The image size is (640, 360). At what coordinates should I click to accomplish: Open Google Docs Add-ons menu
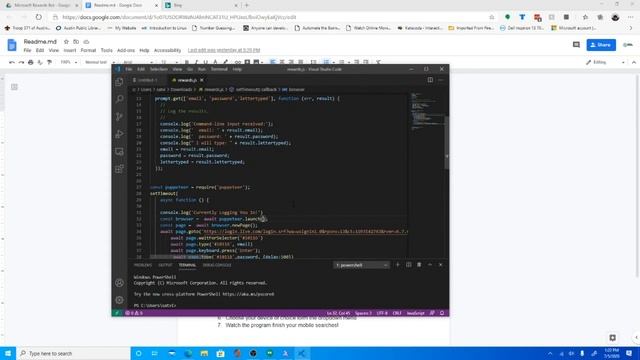126,50
